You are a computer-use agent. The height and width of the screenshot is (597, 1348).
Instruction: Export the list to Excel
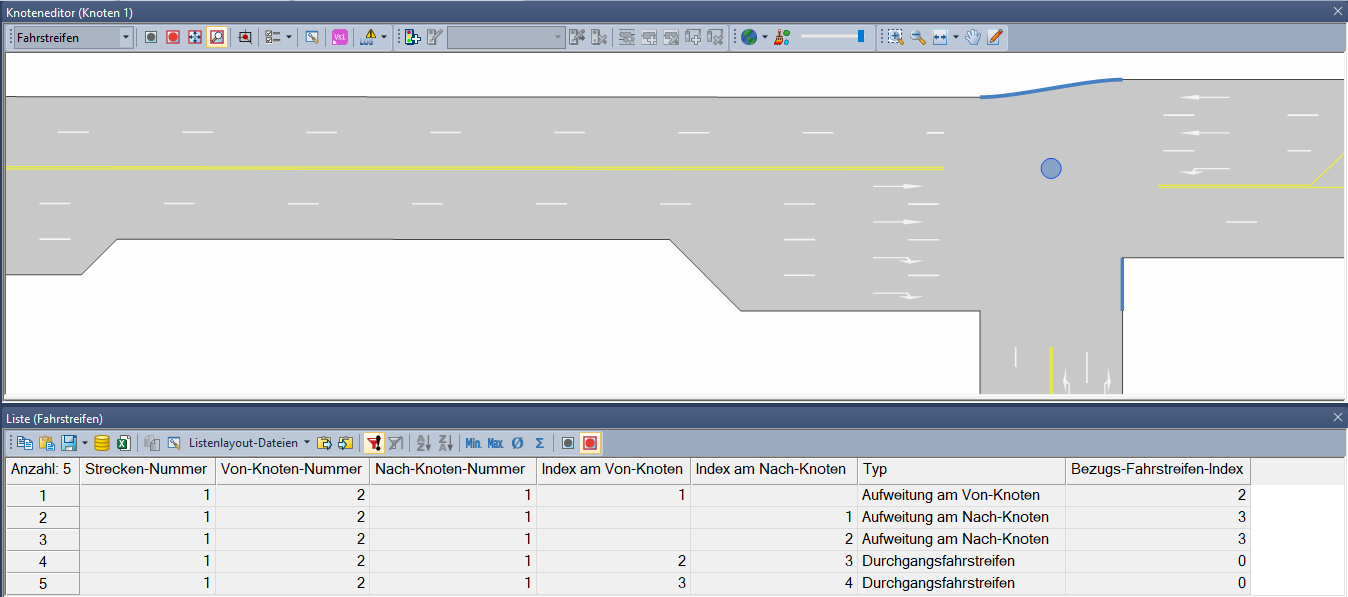(124, 443)
